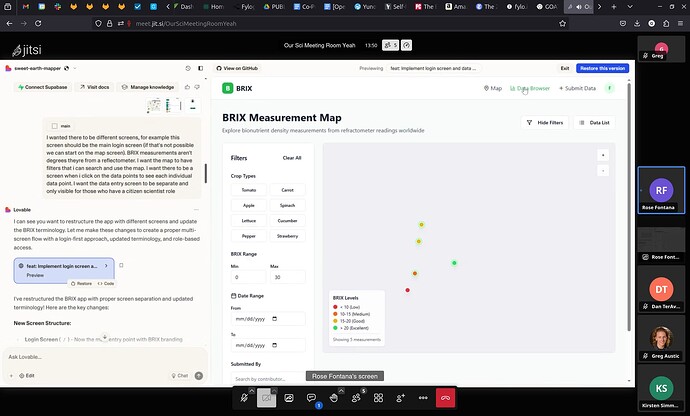Invite people to the meeting
The width and height of the screenshot is (690, 416).
(x=401, y=398)
